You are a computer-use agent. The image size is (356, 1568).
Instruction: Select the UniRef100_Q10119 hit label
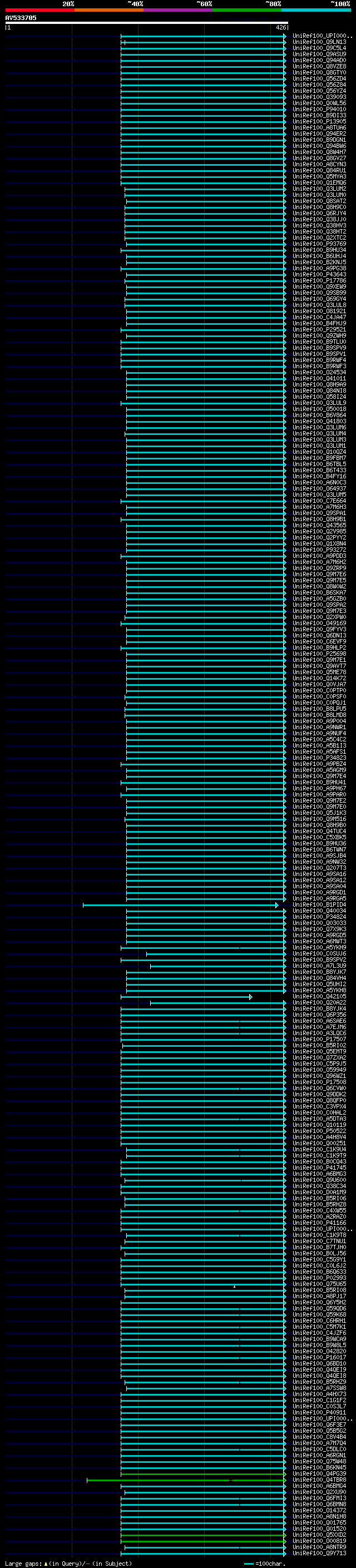[x=319, y=1125]
